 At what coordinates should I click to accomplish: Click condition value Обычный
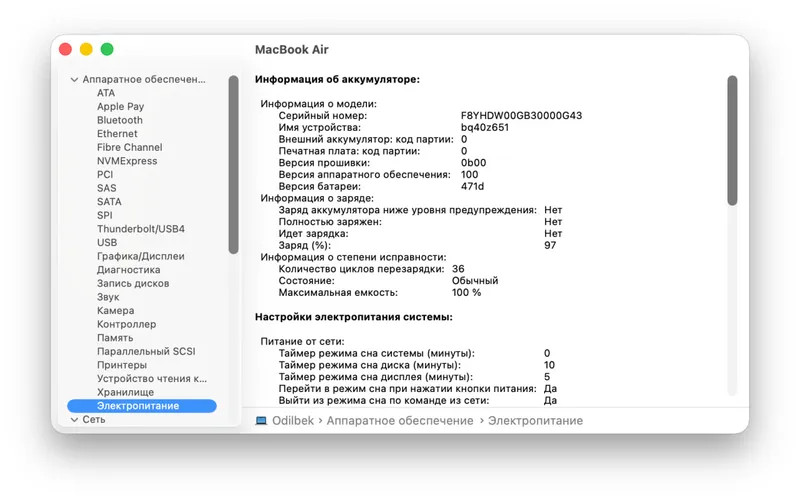[x=475, y=281]
